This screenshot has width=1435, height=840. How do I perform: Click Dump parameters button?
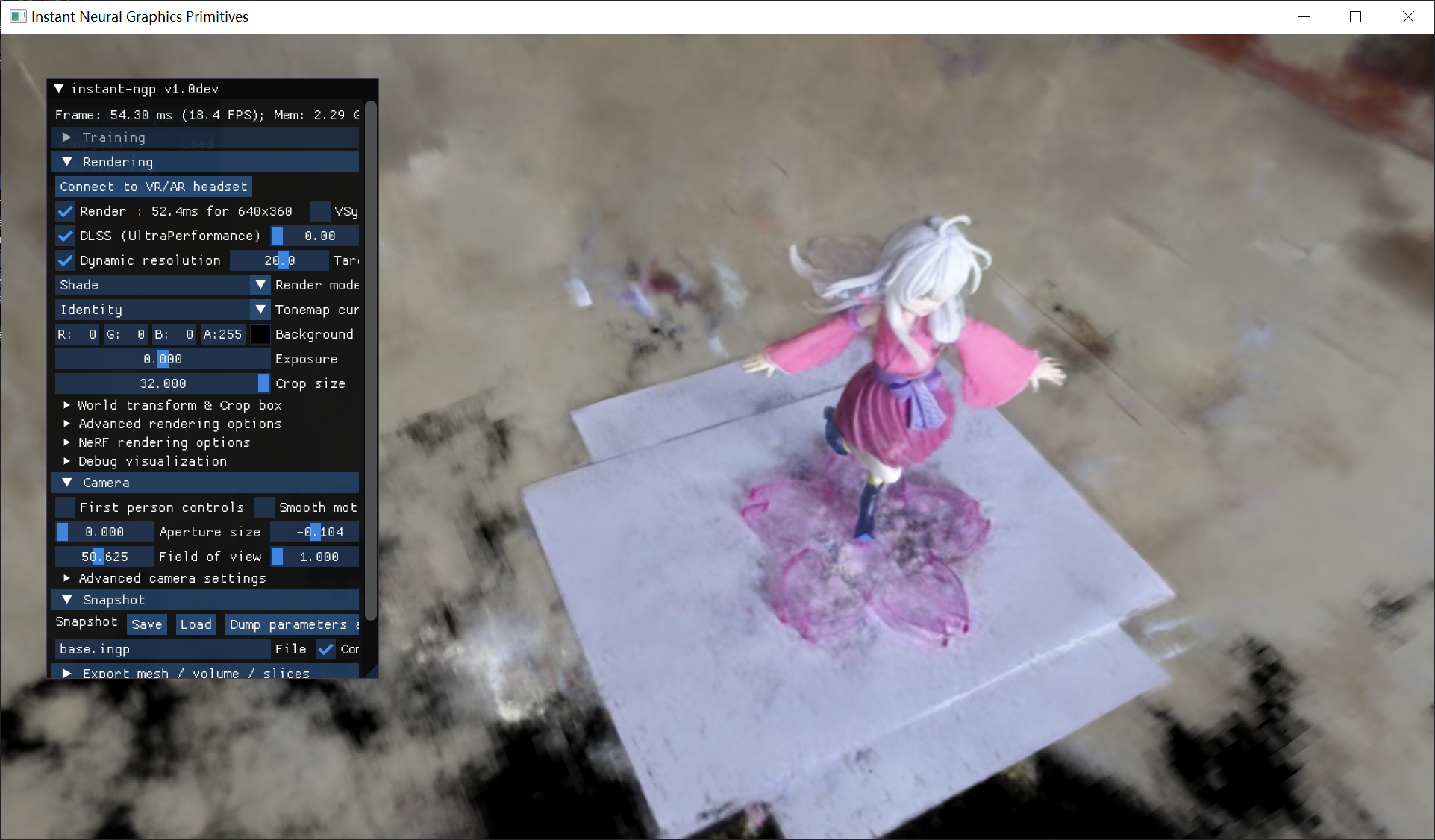293,624
